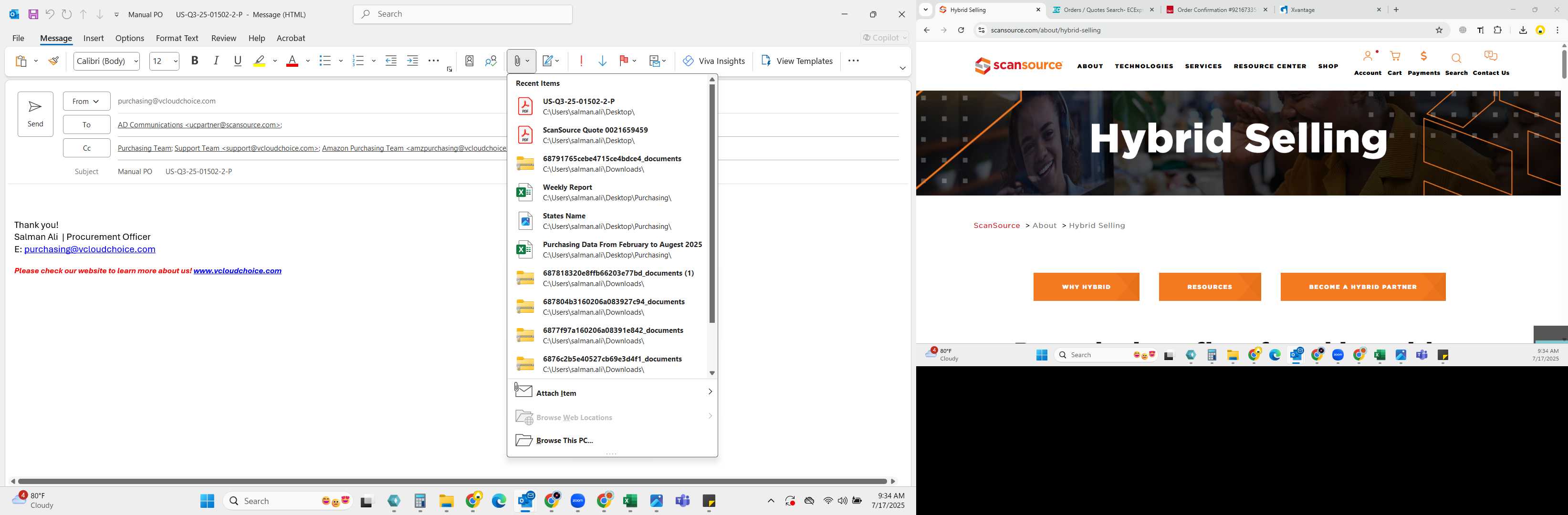Click Increase Indent icon
The width and height of the screenshot is (1568, 515).
(413, 61)
